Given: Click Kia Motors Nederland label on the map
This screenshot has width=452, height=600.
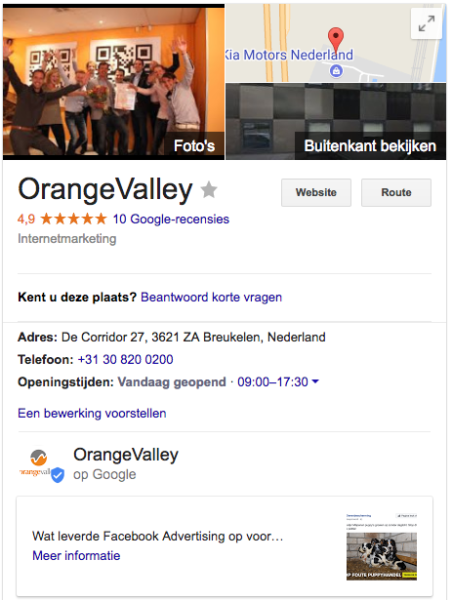Looking at the screenshot, I should point(289,55).
